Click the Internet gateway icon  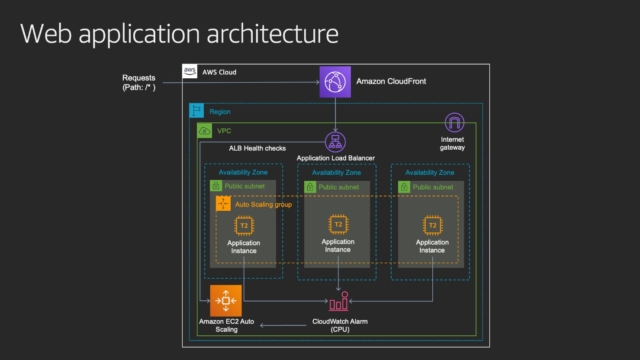click(x=454, y=122)
